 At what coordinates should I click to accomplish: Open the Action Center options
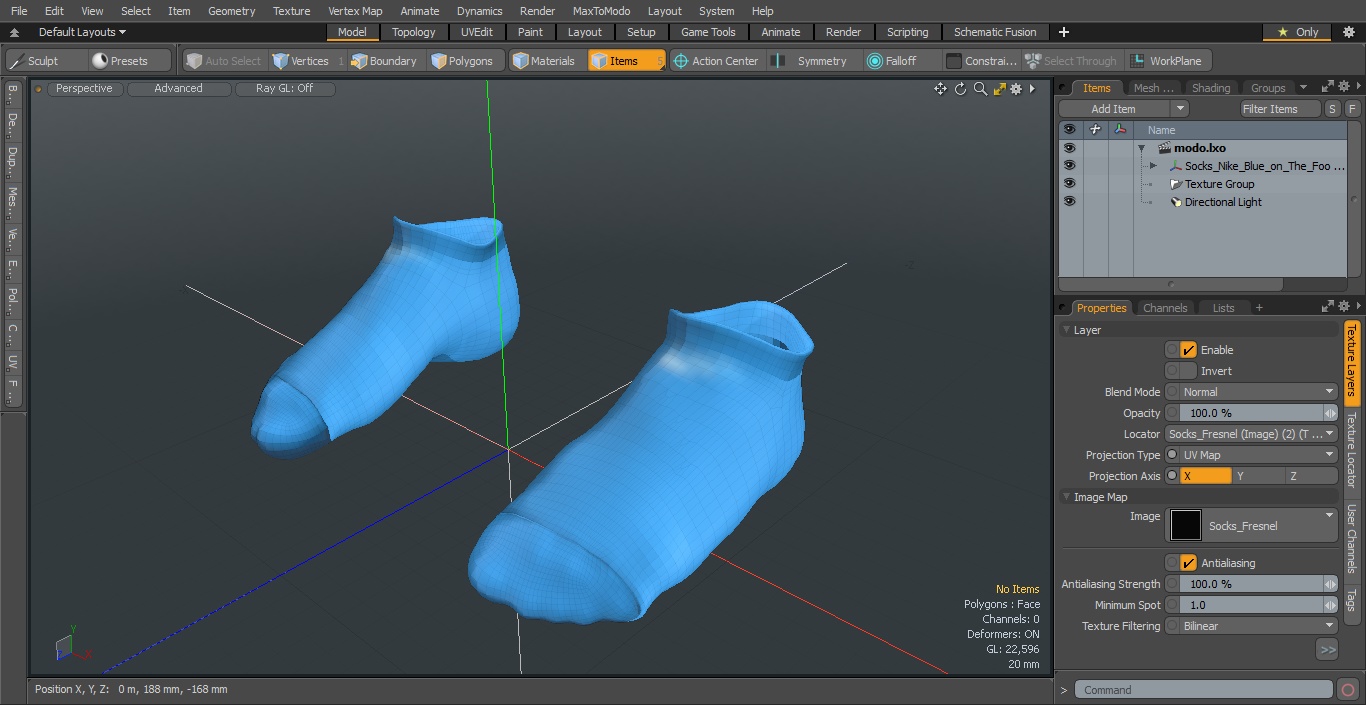716,61
